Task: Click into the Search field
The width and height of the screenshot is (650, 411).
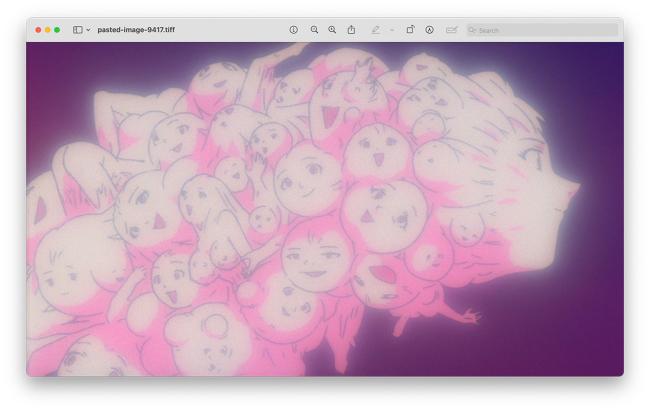Action: pos(545,30)
